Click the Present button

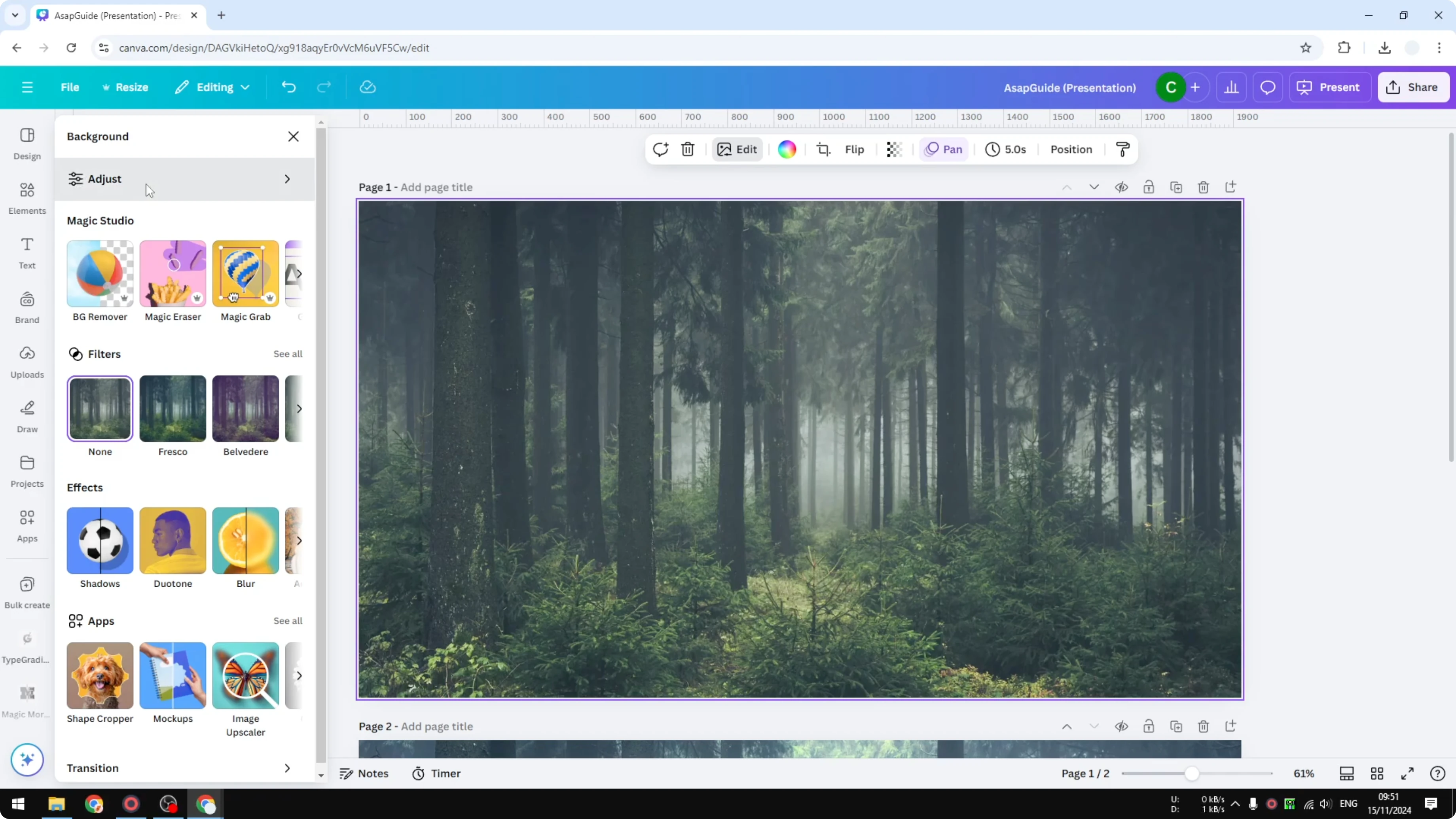click(1330, 87)
